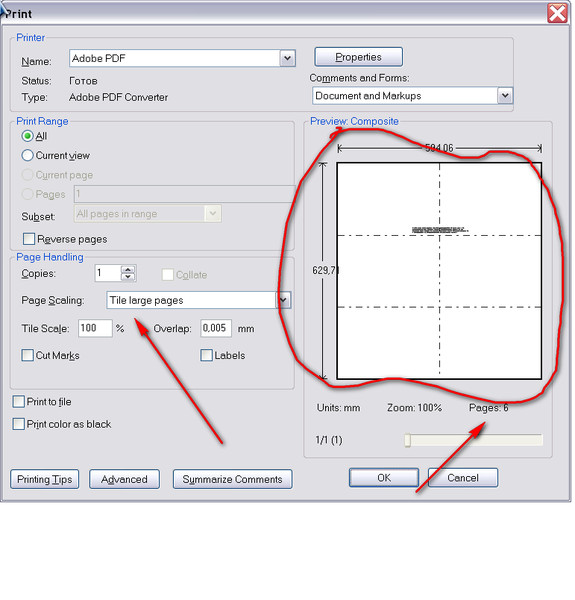Open printer Properties
The height and width of the screenshot is (600, 575).
click(x=358, y=57)
